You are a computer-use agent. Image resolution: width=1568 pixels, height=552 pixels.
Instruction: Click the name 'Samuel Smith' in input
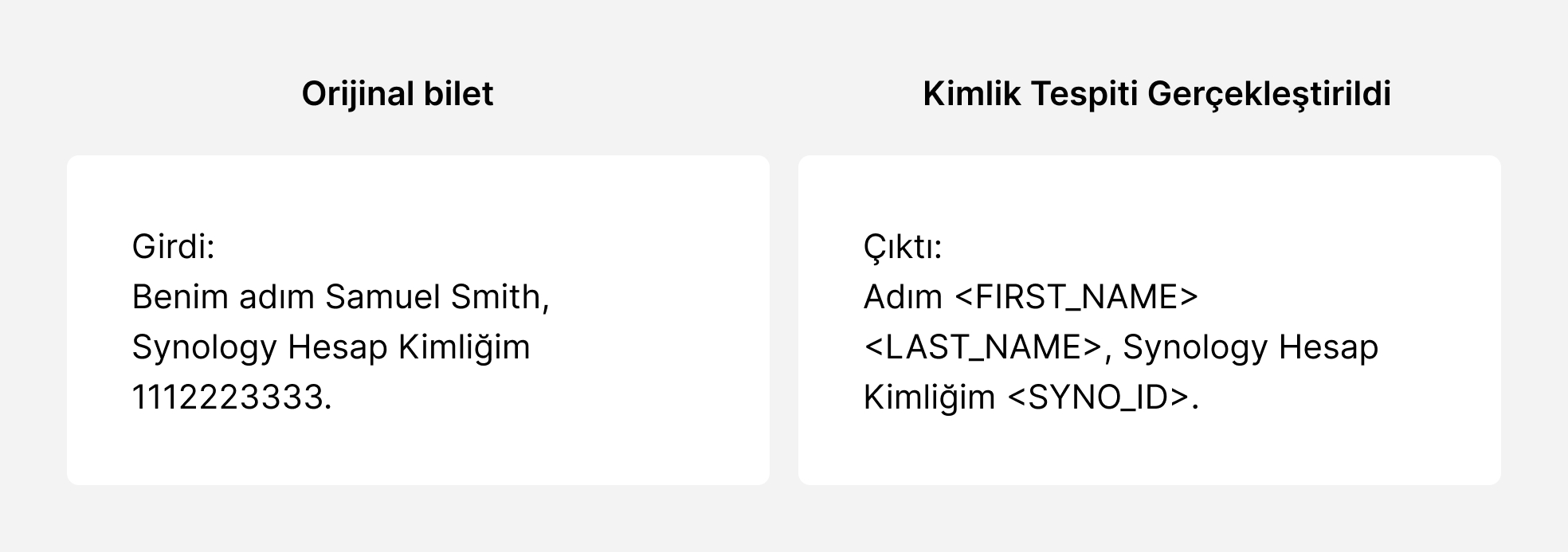pos(433,297)
